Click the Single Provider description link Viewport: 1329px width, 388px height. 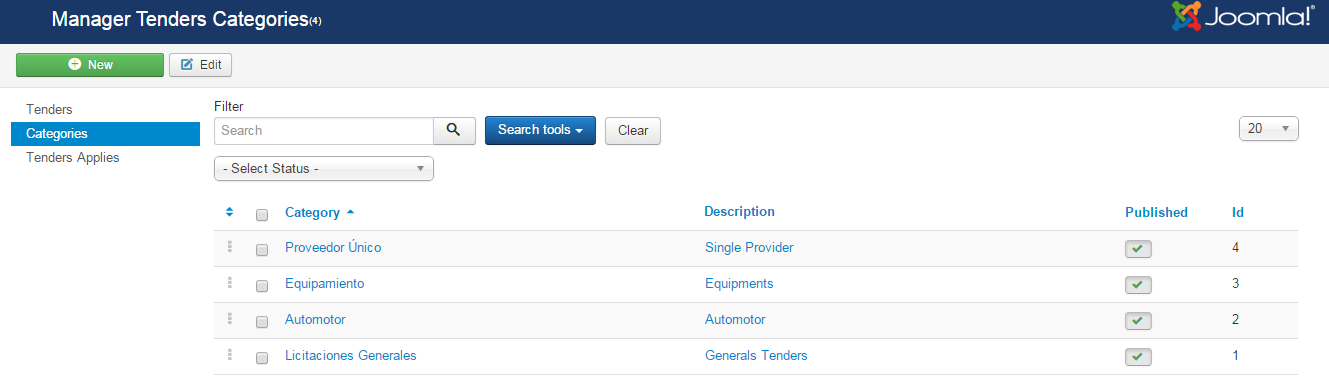coord(750,247)
